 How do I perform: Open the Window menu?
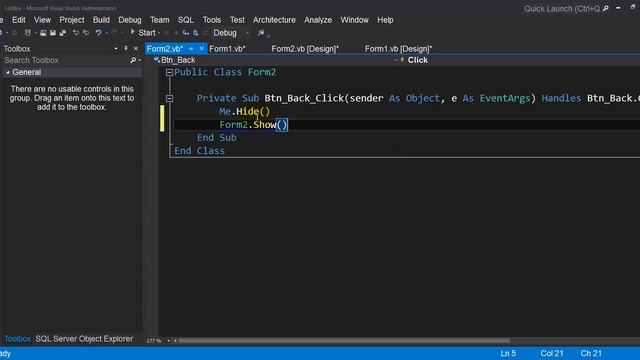click(x=355, y=20)
